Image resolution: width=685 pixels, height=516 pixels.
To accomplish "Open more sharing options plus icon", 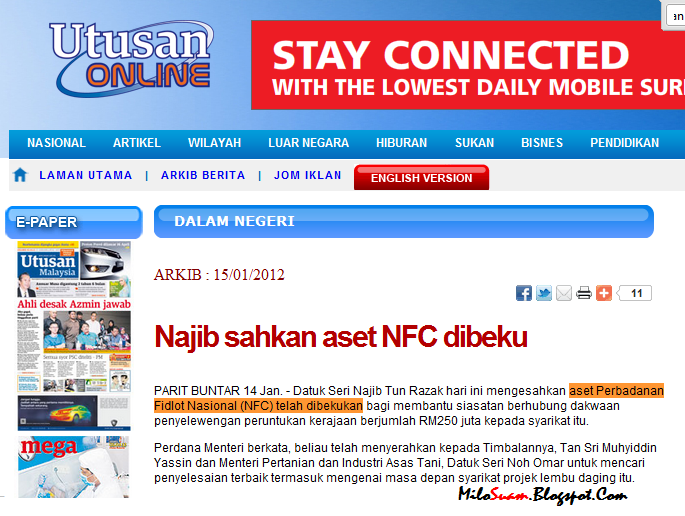I will (604, 293).
